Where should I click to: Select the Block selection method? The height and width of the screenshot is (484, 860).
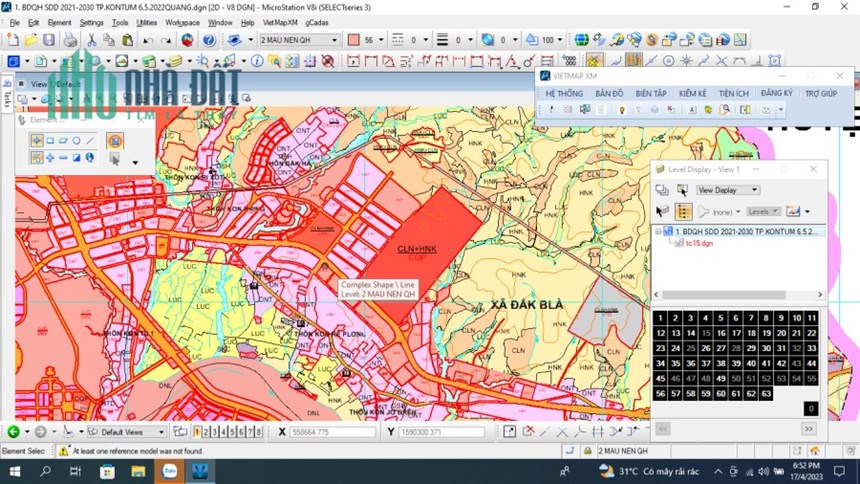pos(50,141)
